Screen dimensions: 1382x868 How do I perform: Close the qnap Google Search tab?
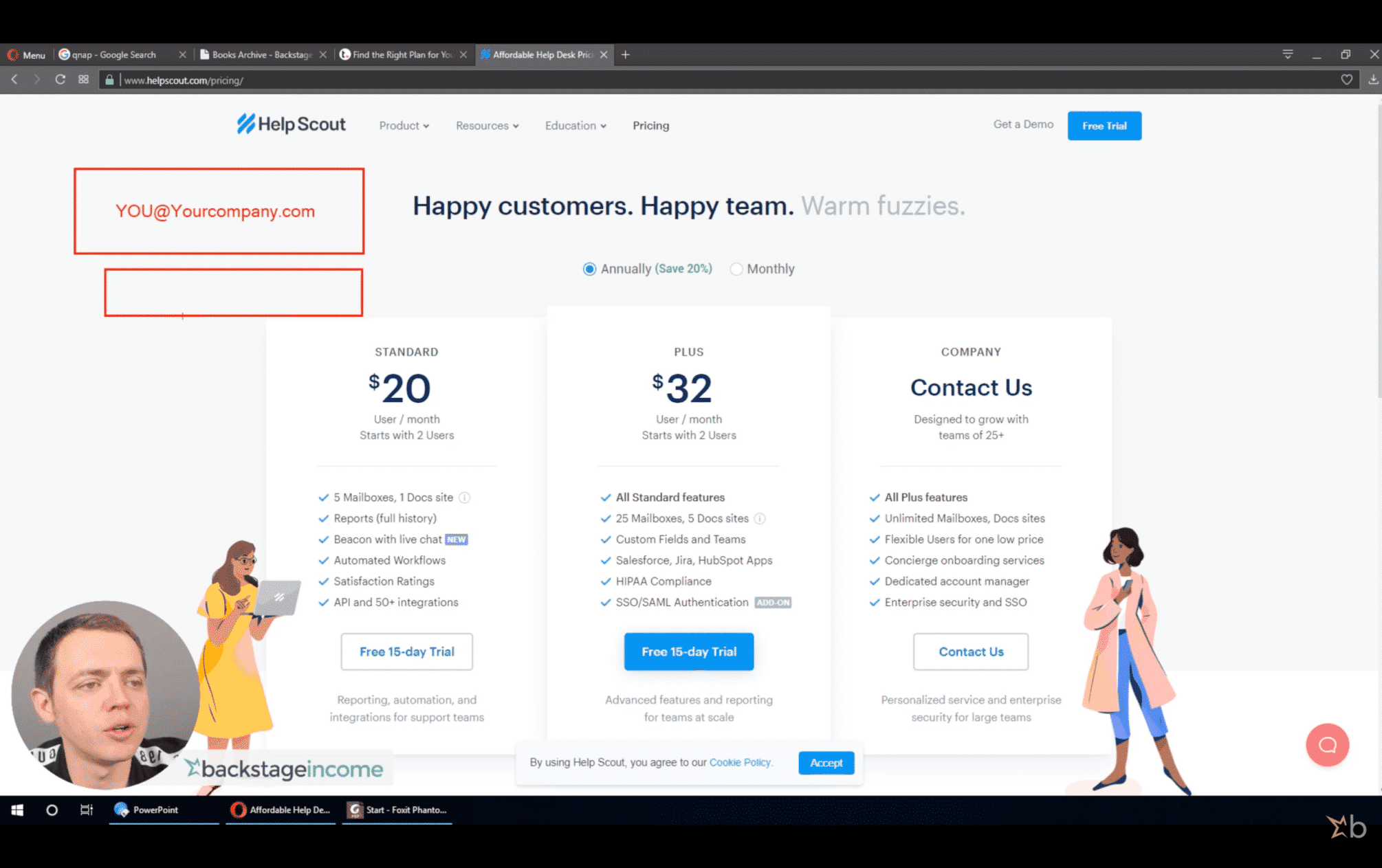coord(182,54)
